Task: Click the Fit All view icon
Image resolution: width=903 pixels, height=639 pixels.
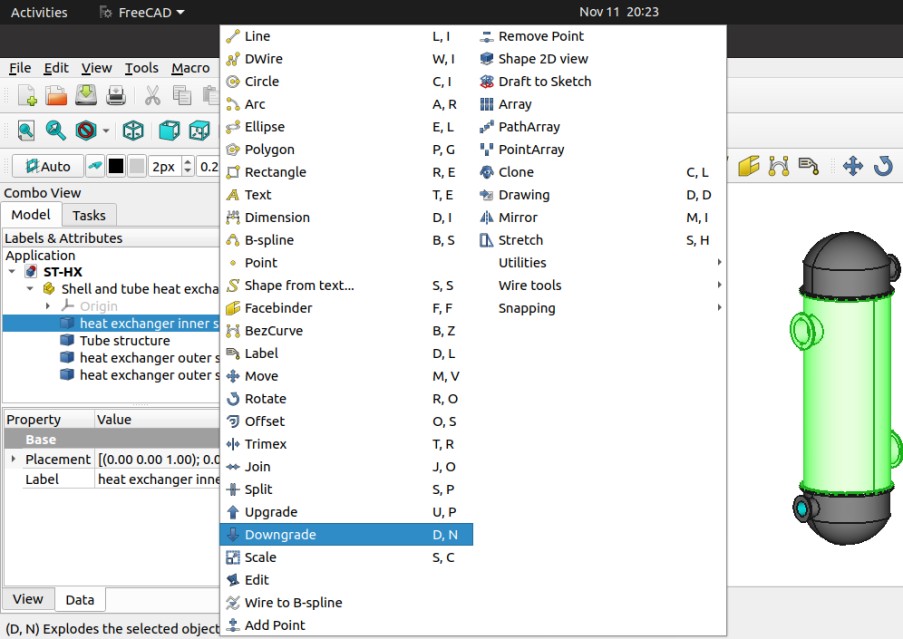Action: tap(26, 130)
